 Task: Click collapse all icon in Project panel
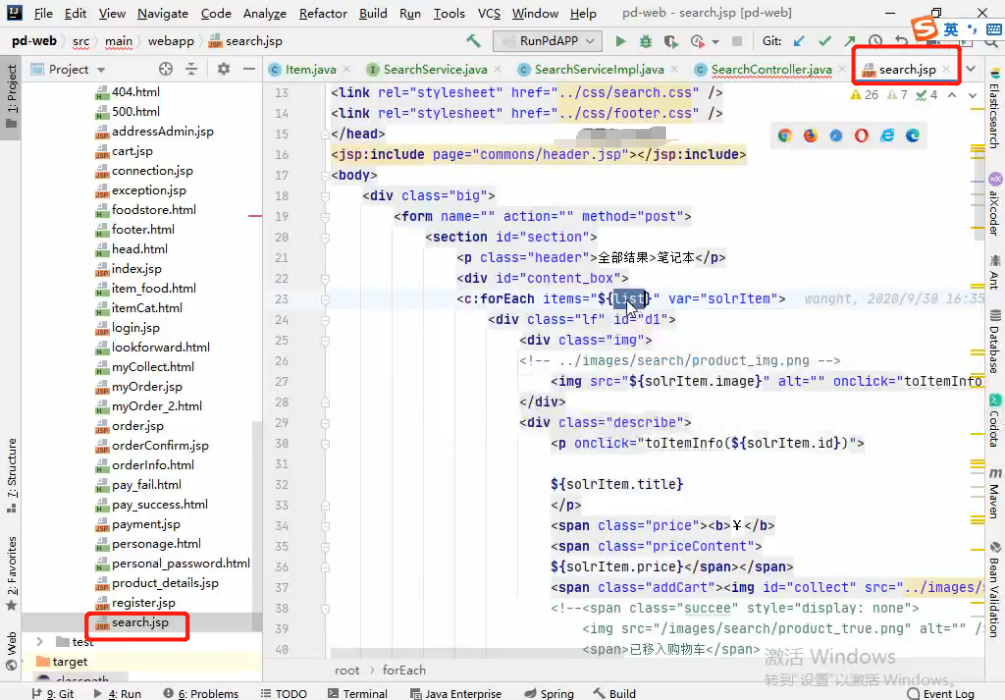tap(191, 69)
